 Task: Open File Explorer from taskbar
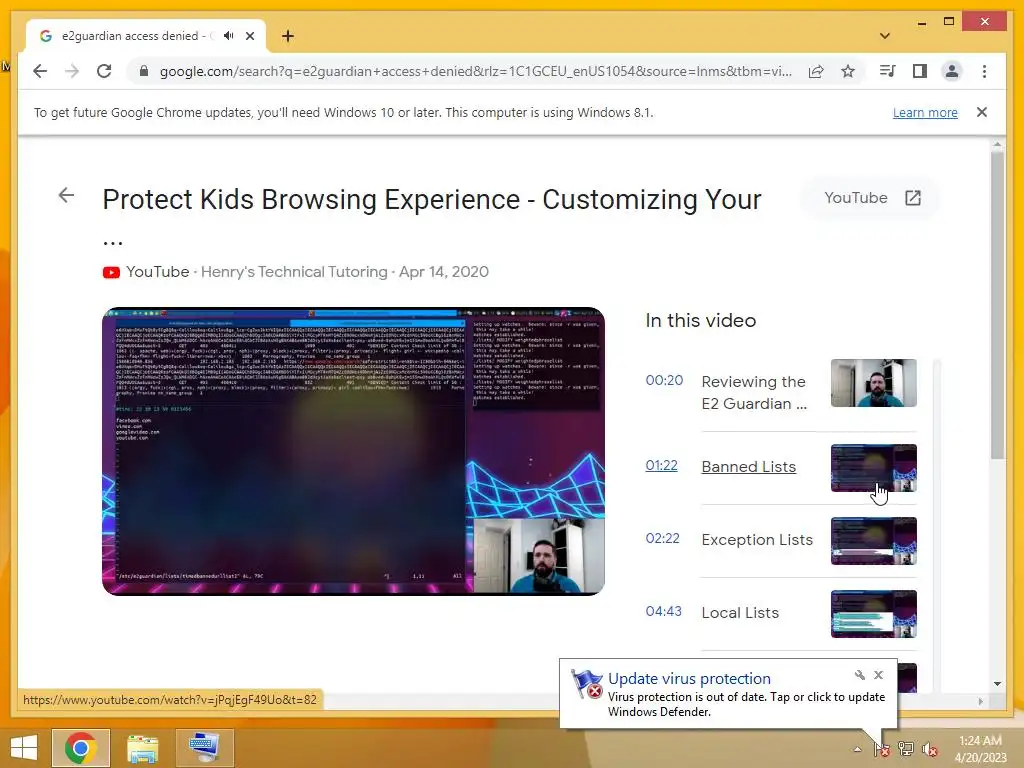click(x=142, y=748)
